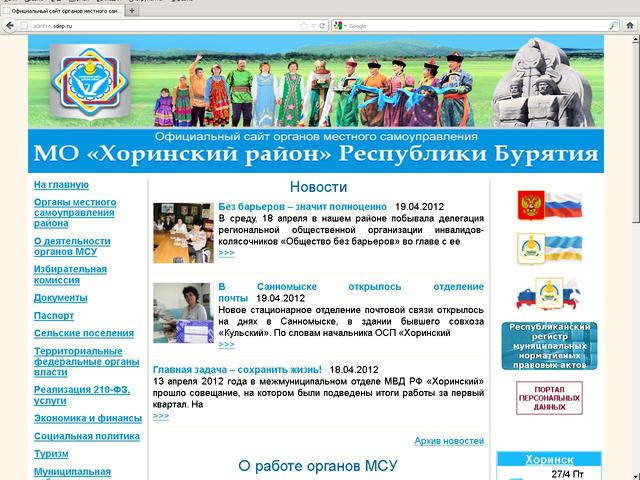Click the date 19.04.2012 beside Без барьеров
Viewport: 640px width, 480px height.
coord(419,207)
